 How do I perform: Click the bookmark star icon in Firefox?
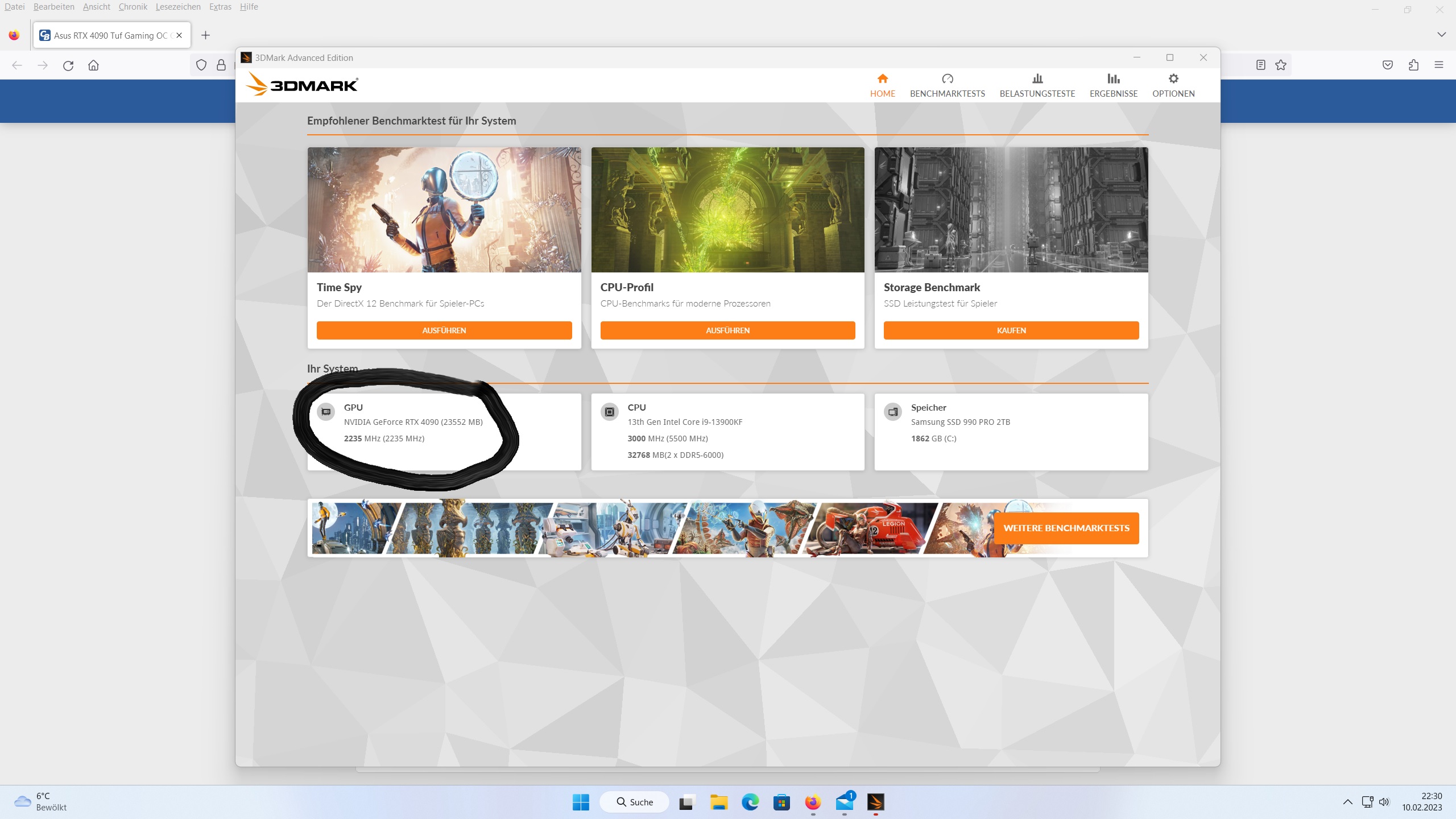(1281, 65)
